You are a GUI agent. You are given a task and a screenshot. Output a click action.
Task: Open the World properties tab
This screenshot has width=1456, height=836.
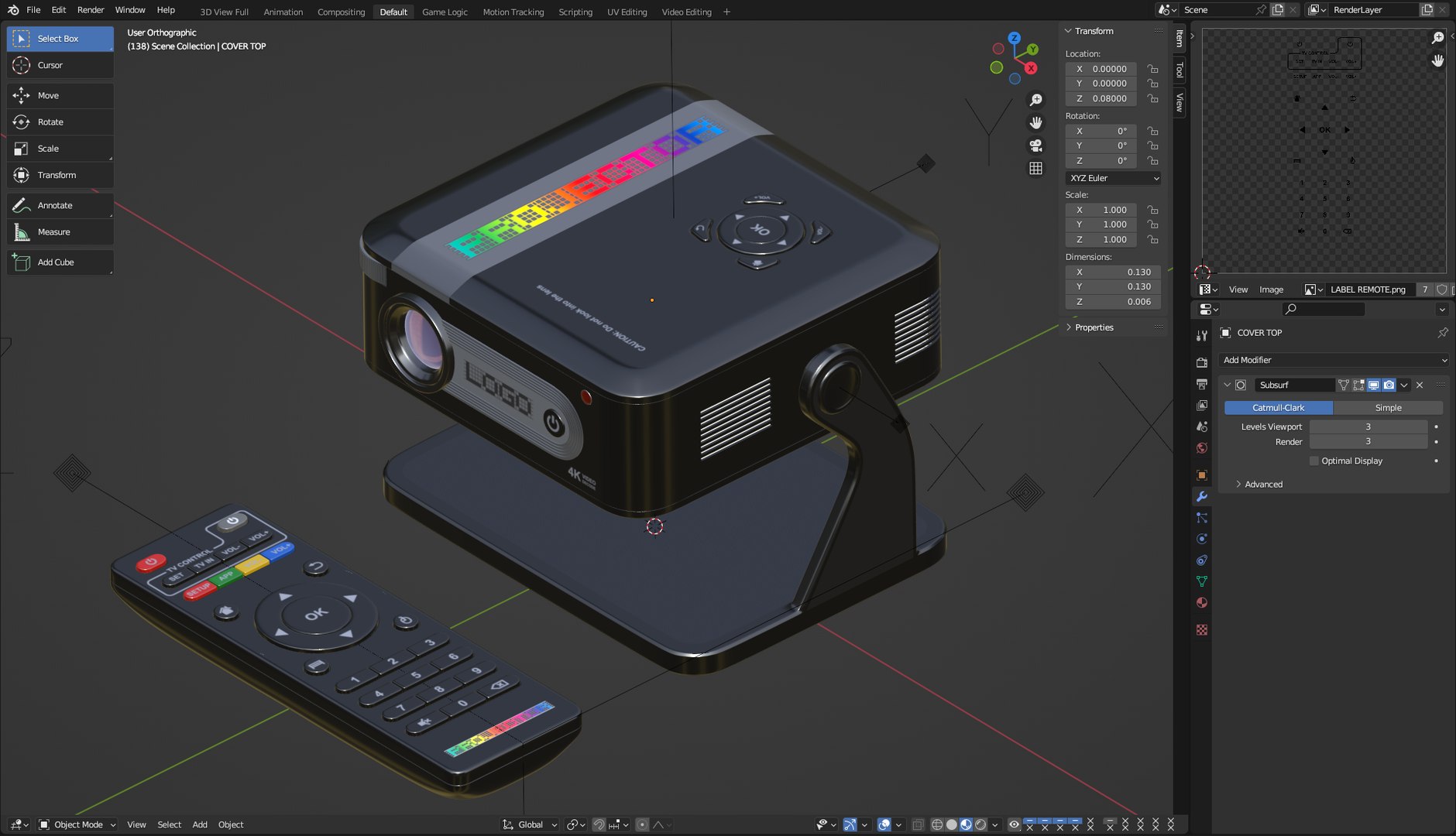click(x=1202, y=448)
